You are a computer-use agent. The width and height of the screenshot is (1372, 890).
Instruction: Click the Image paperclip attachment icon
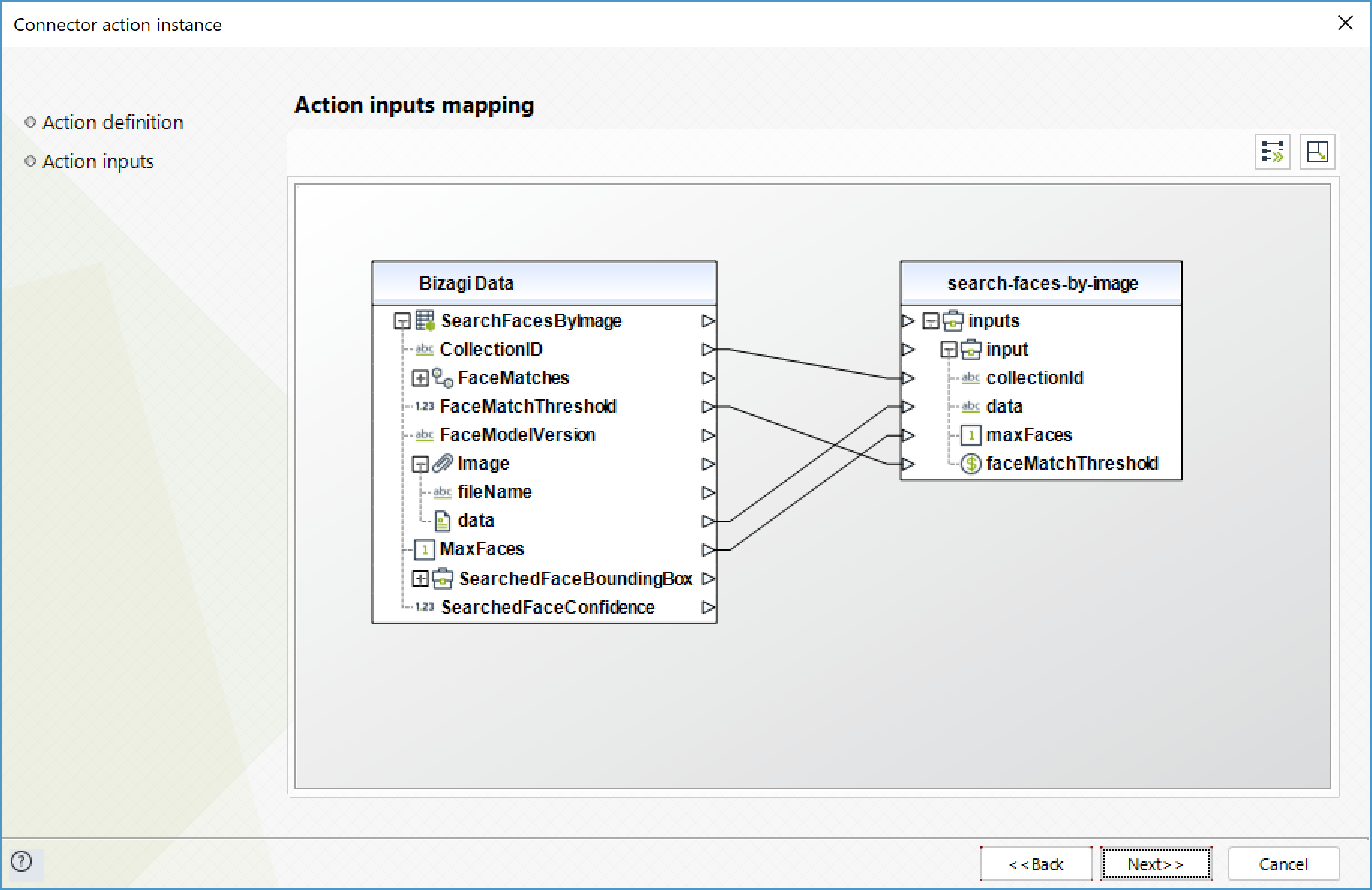[443, 464]
